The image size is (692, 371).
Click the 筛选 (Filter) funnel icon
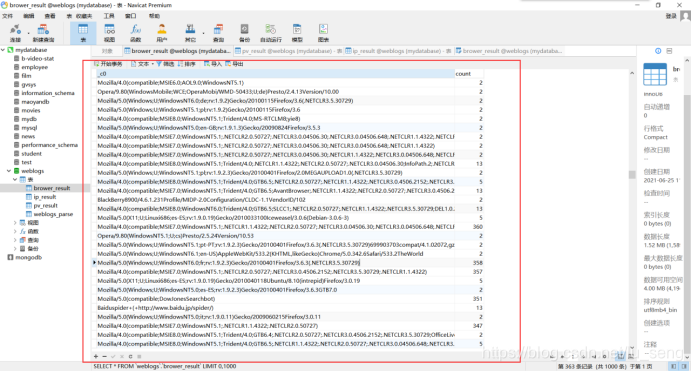[165, 64]
